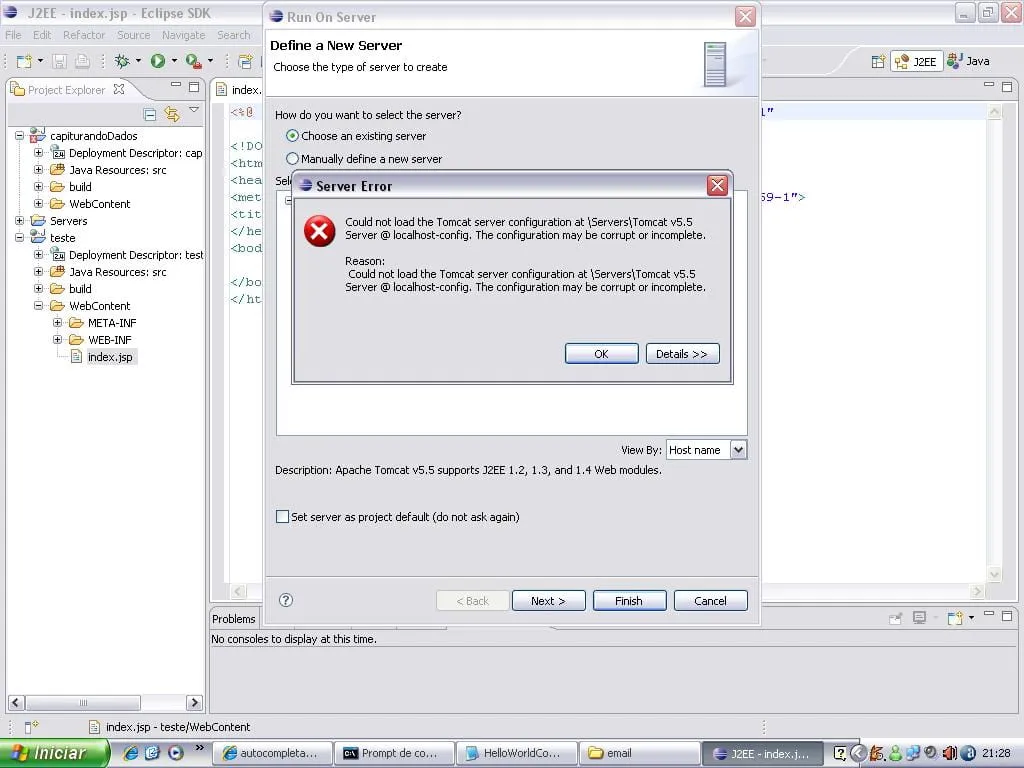This screenshot has height=768, width=1024.
Task: Maximize the Project Explorer panel
Action: pos(194,86)
